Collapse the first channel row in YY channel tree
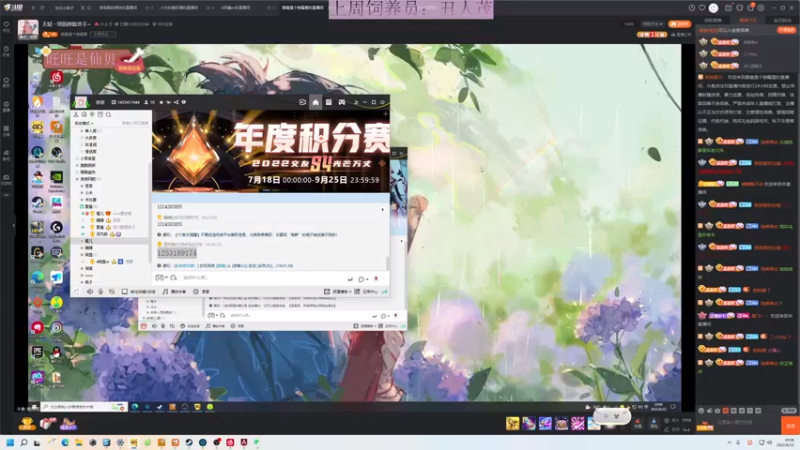Image resolution: width=800 pixels, height=450 pixels. [x=82, y=131]
